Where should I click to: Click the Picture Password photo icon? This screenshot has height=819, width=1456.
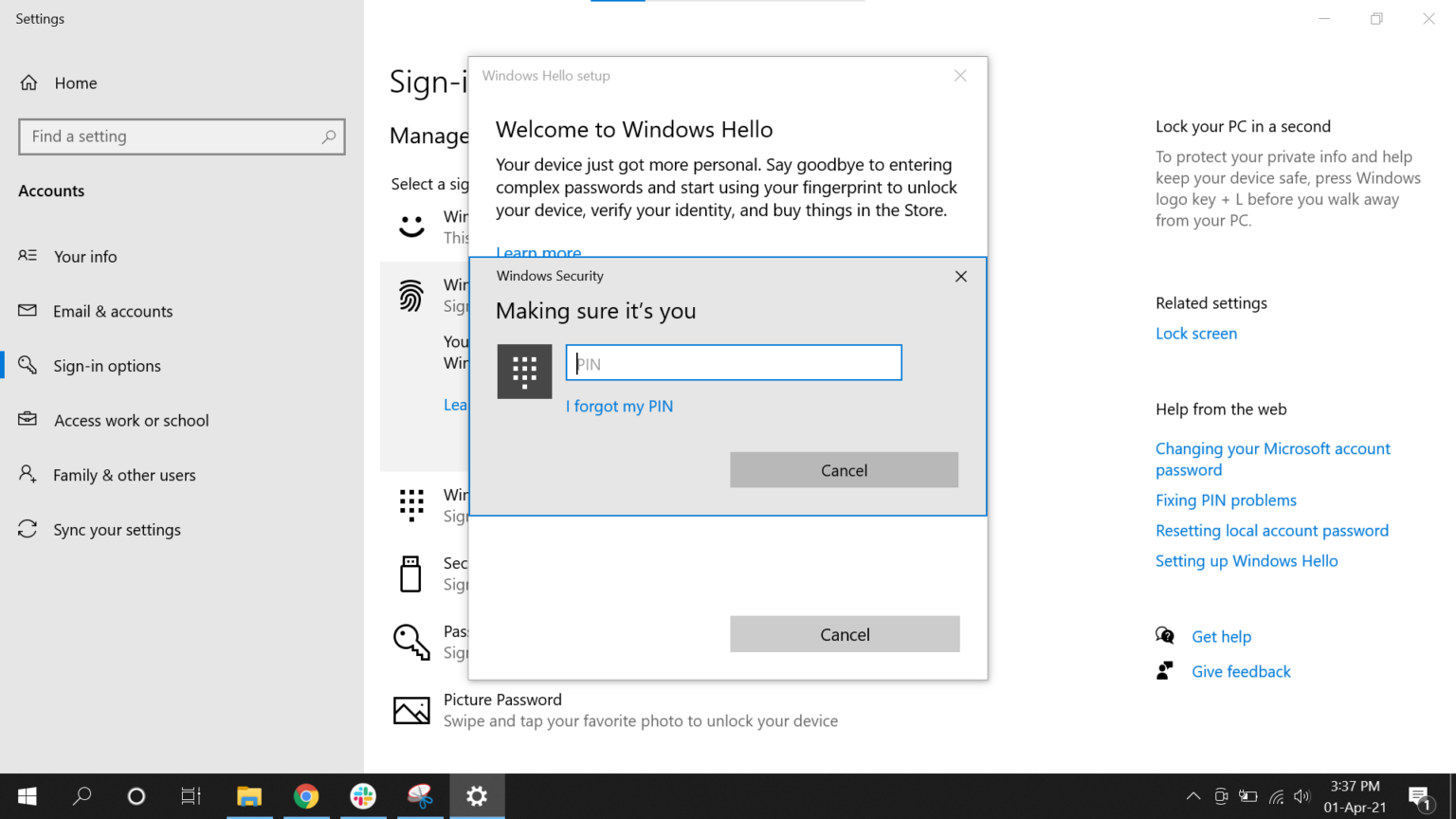pos(411,710)
